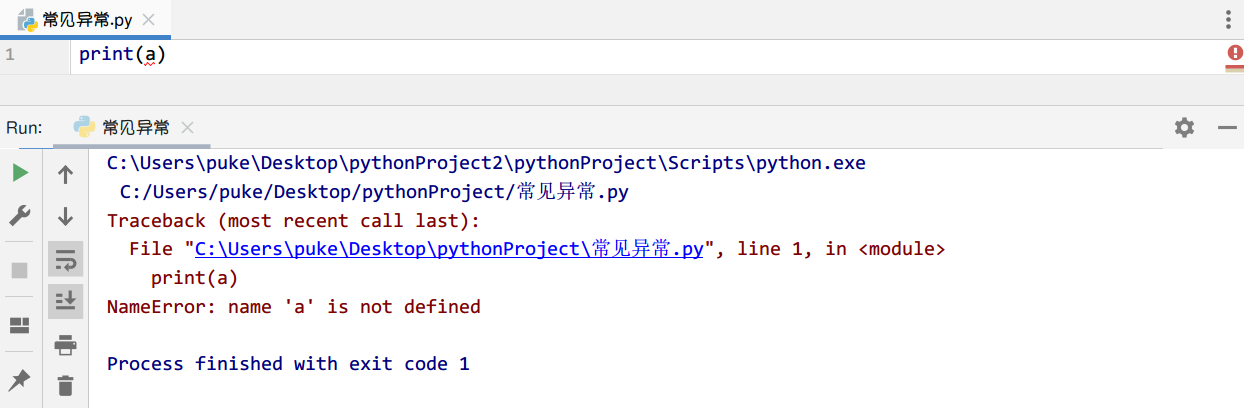The image size is (1244, 408).
Task: Toggle scroll to end of console
Action: [x=66, y=299]
